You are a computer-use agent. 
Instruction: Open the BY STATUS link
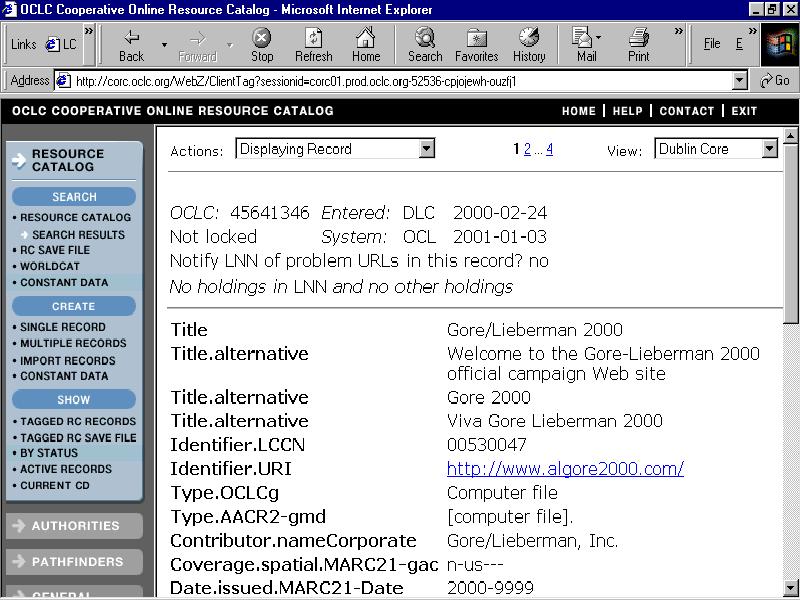coord(49,453)
